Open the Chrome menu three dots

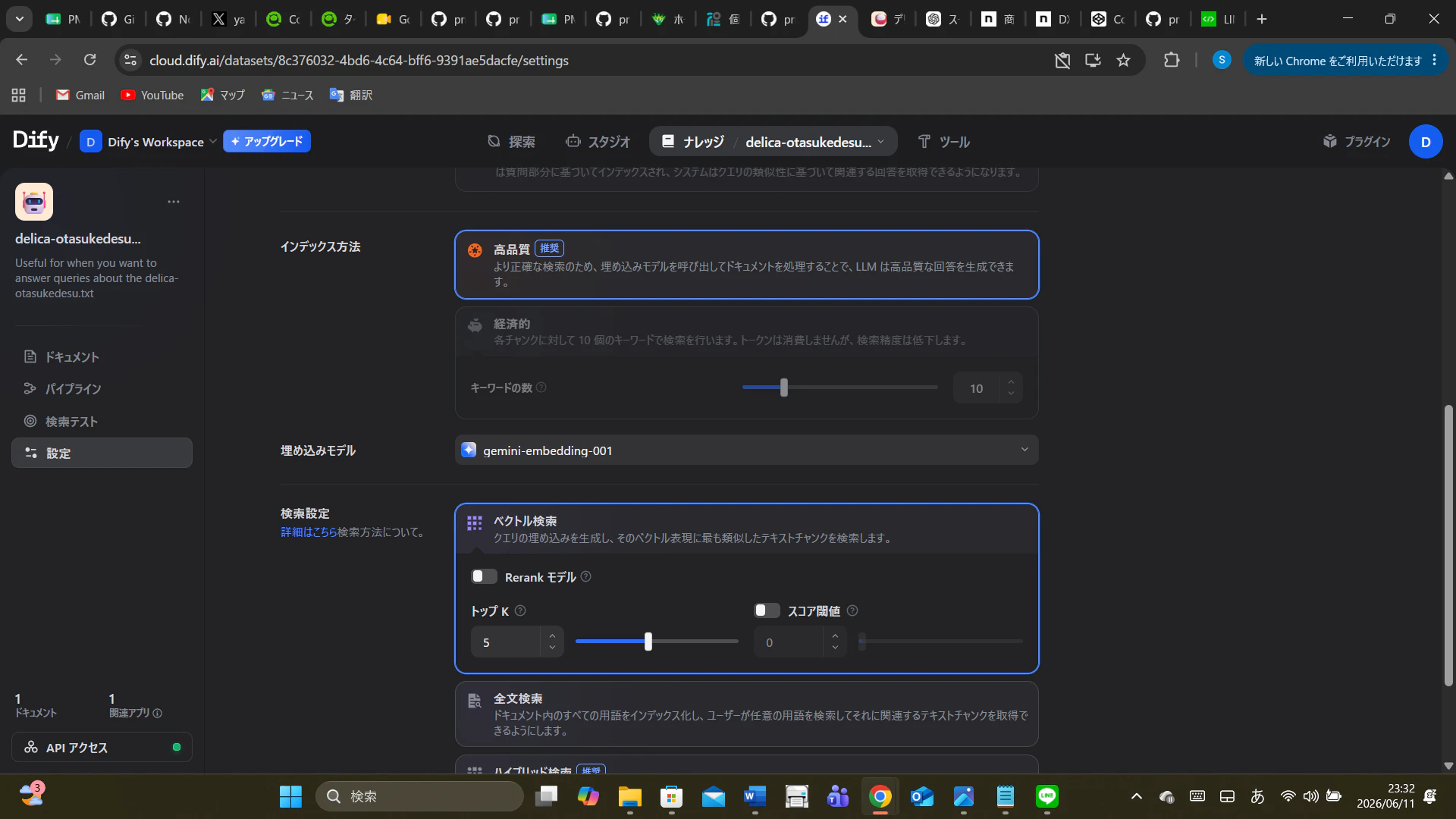pos(1434,61)
